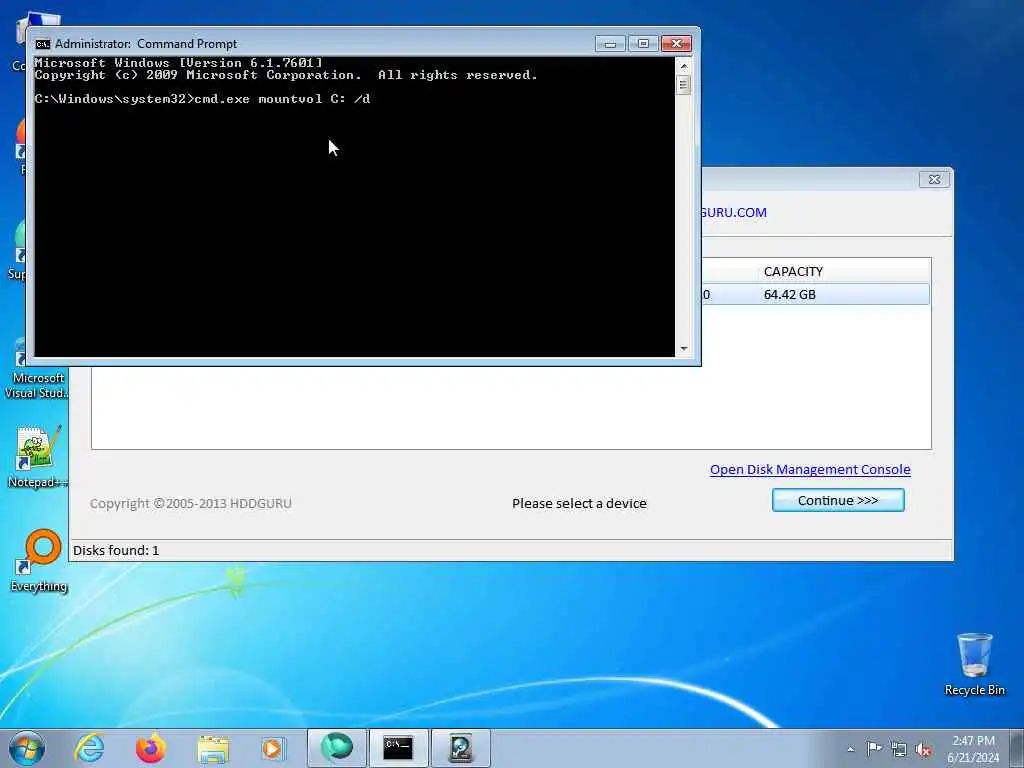Open the Everything desktop shortcut
This screenshot has height=768, width=1024.
click(x=39, y=560)
